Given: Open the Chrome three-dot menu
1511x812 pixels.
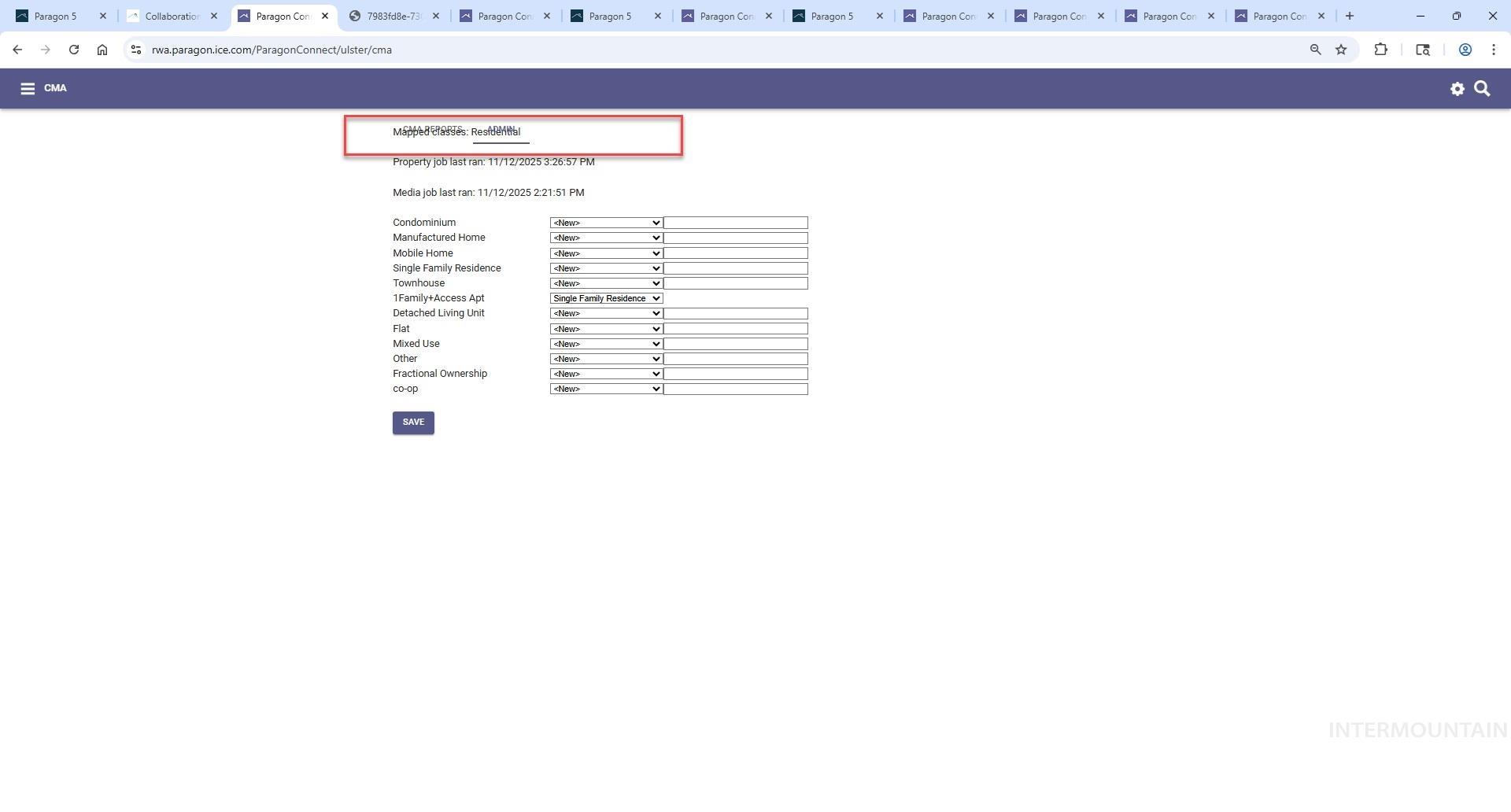Looking at the screenshot, I should pos(1494,49).
